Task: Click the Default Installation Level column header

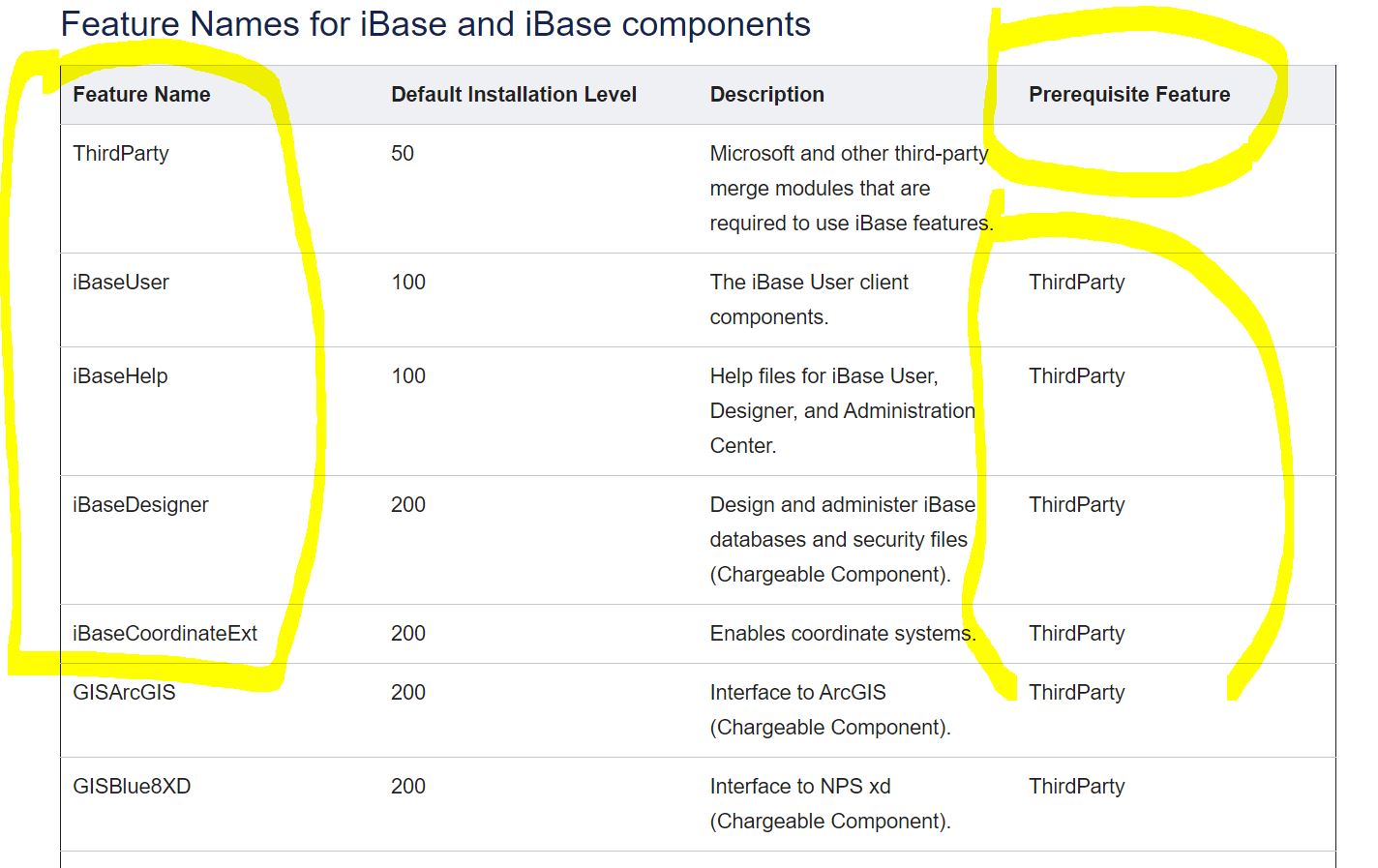Action: click(x=514, y=94)
